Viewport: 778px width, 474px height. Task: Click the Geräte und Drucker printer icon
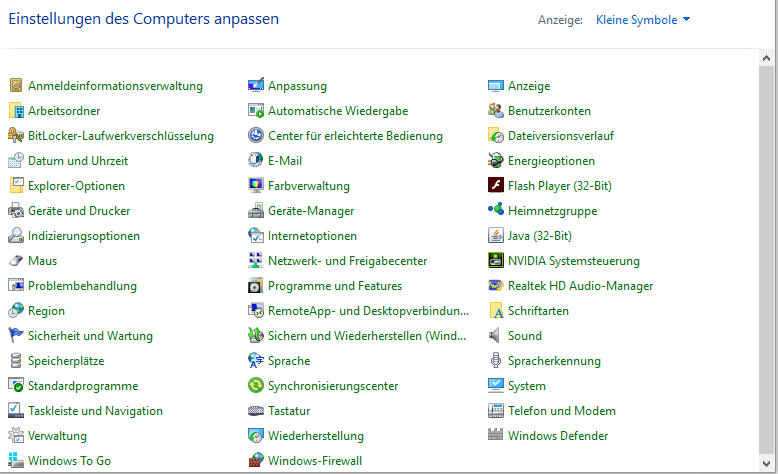point(16,210)
